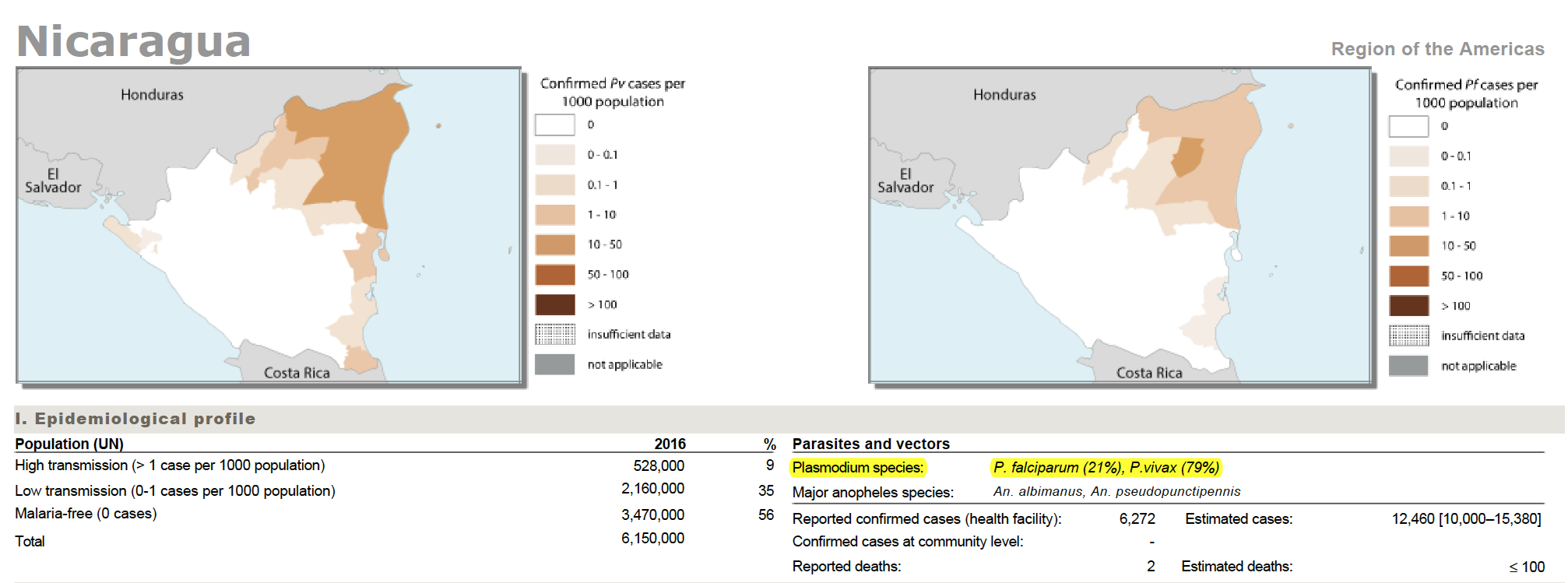Click the Honduras label on the Pv map

pyautogui.click(x=152, y=95)
